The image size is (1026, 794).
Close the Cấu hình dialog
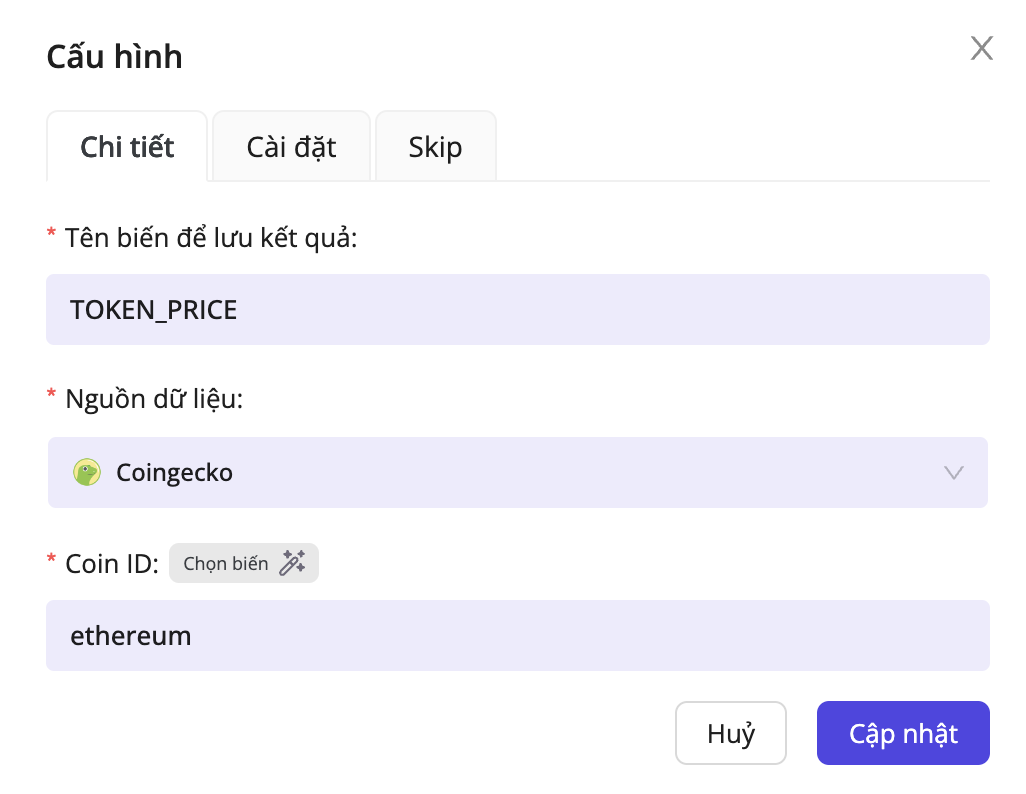pos(981,48)
